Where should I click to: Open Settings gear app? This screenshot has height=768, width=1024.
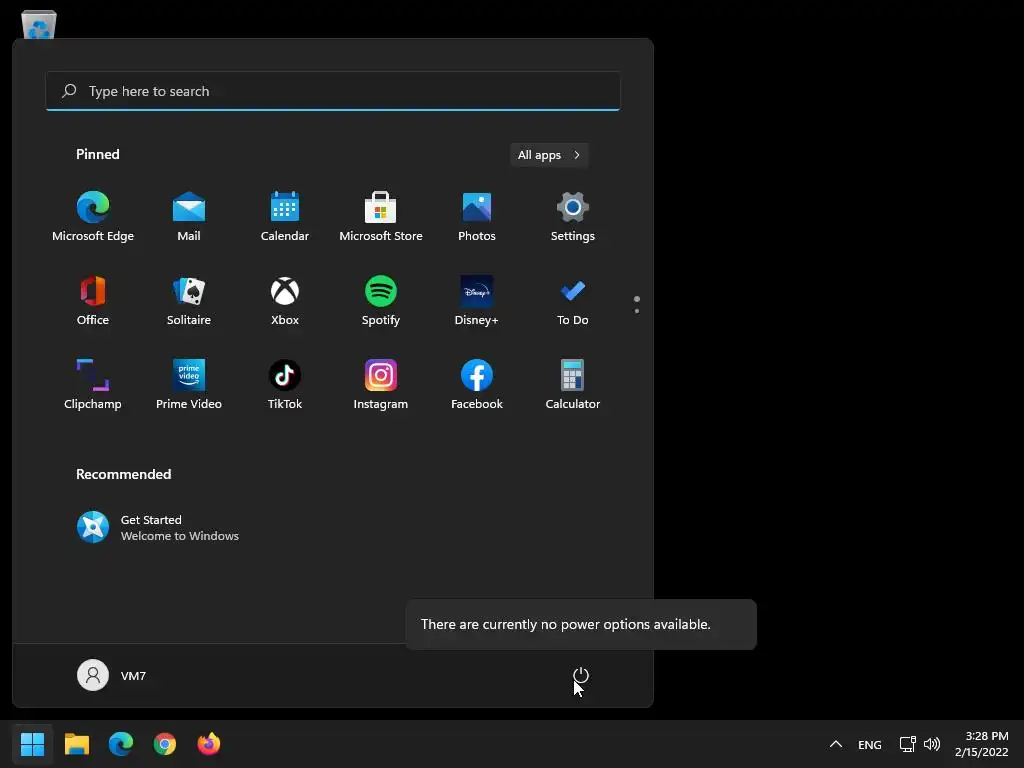point(573,217)
